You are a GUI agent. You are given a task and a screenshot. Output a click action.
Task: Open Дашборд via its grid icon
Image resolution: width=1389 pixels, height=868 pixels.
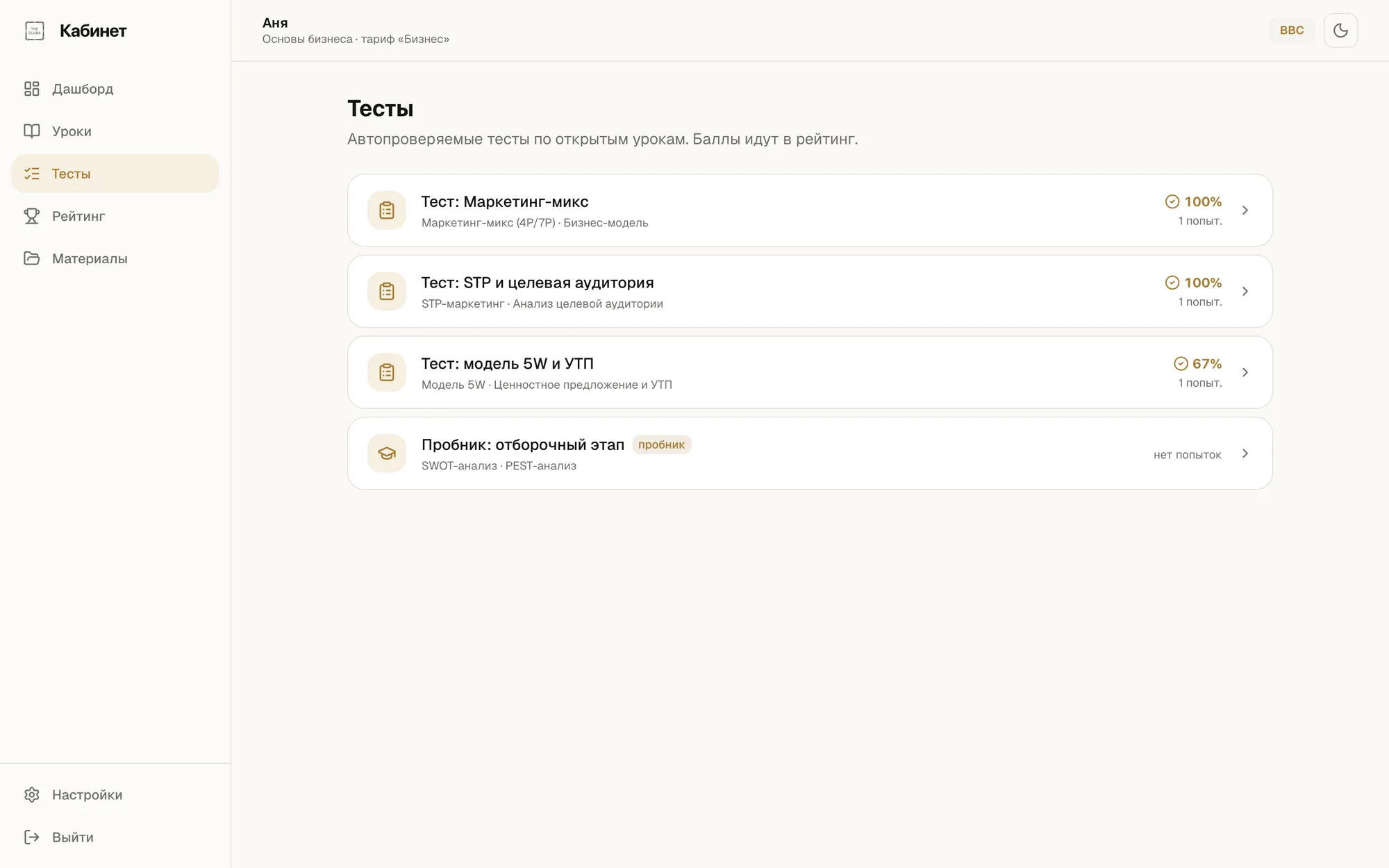32,89
